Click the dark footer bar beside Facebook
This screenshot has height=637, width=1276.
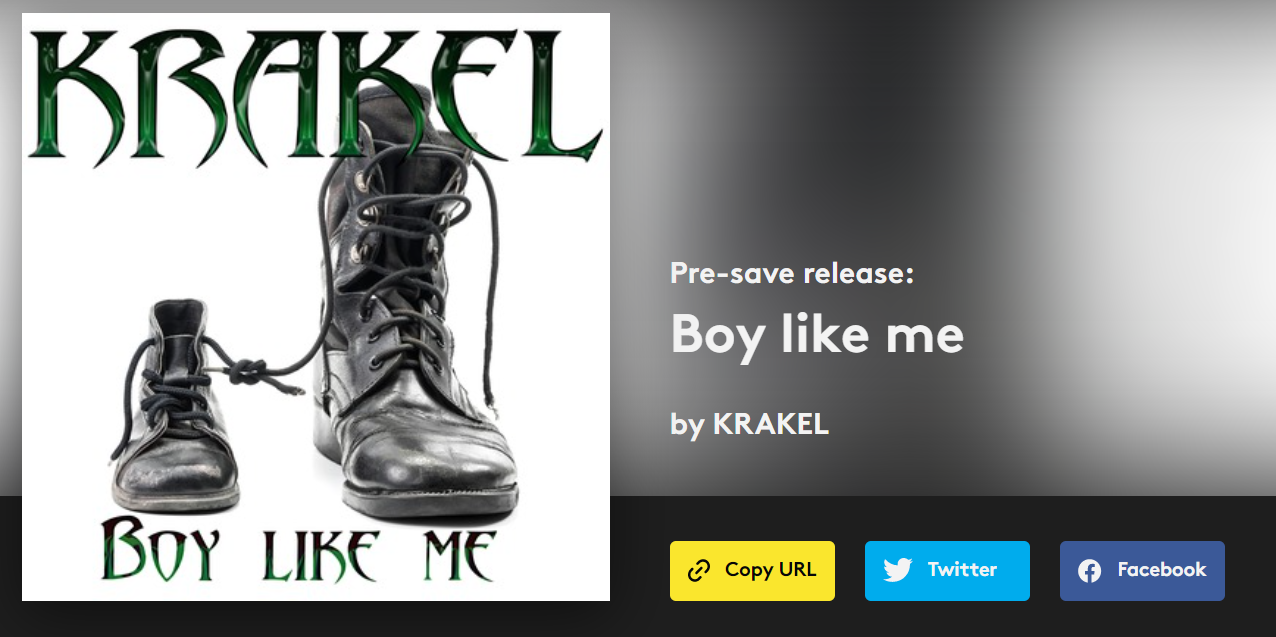tap(1250, 570)
